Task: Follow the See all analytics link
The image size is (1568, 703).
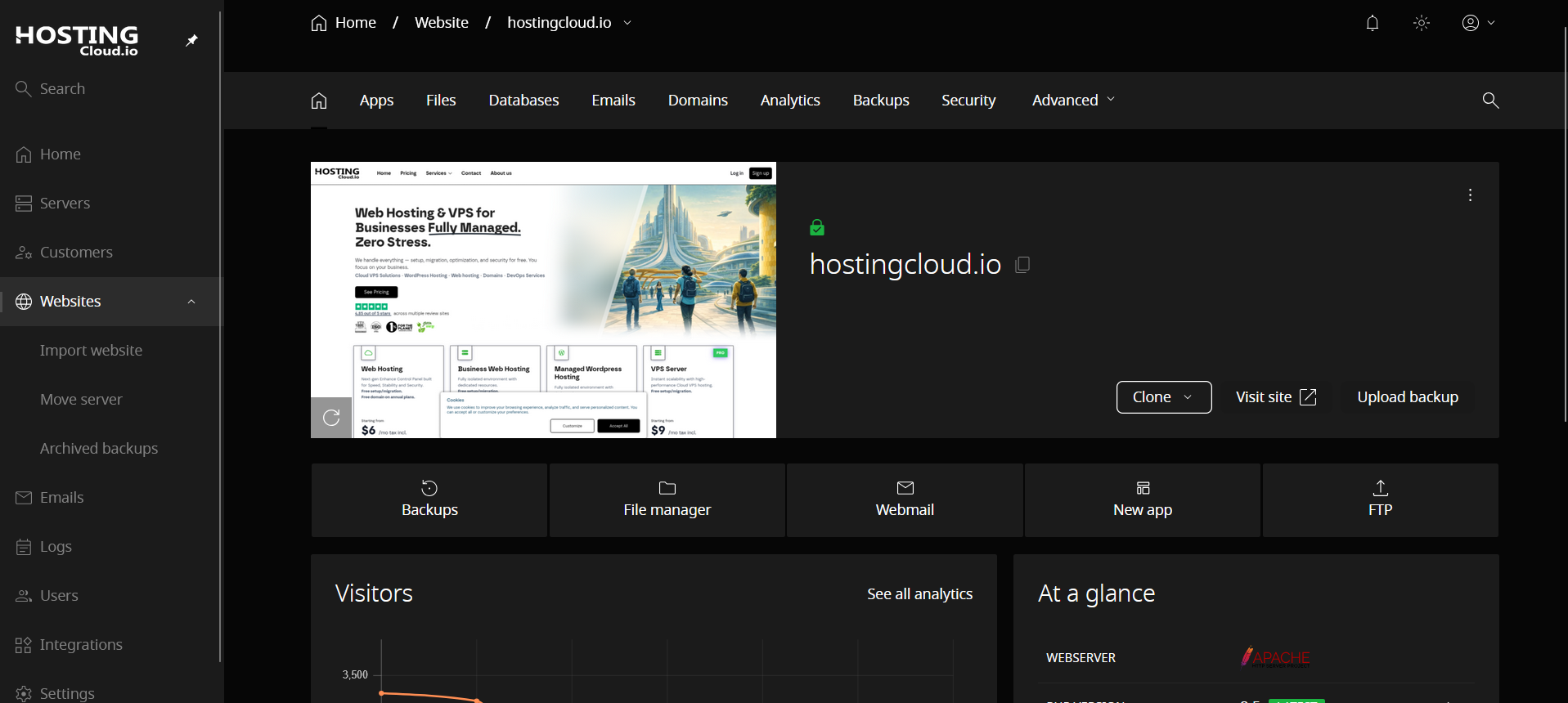Action: click(x=919, y=594)
